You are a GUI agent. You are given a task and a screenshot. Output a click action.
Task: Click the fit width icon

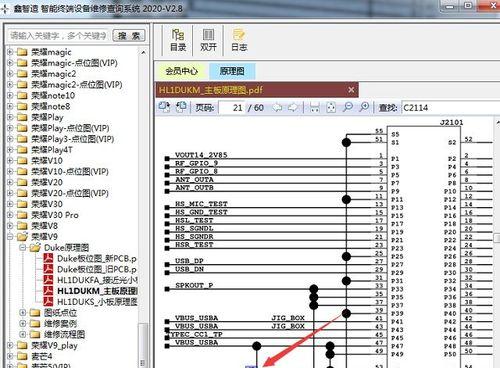(314, 107)
